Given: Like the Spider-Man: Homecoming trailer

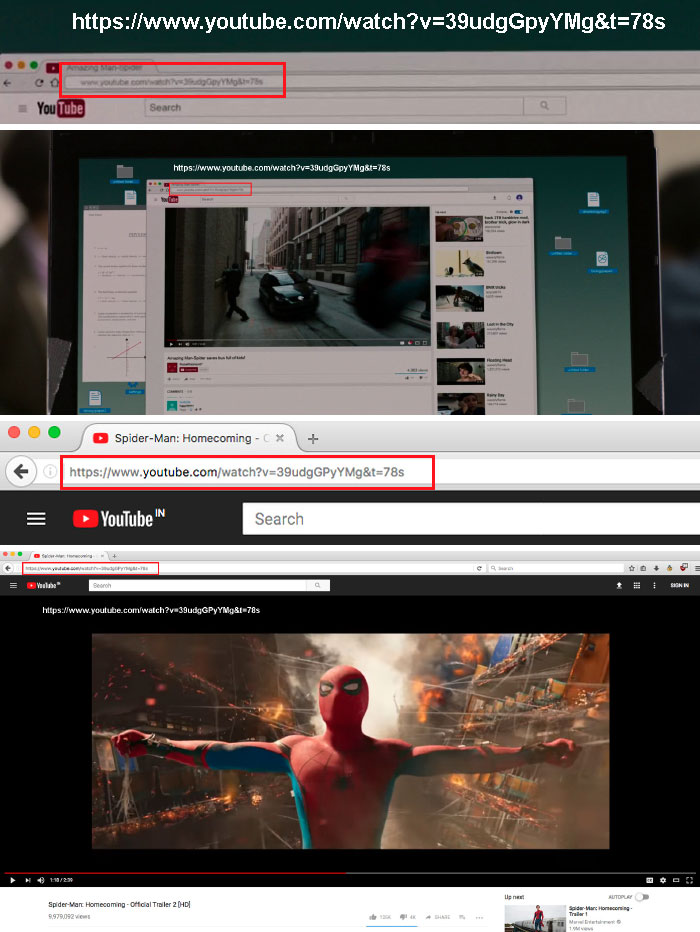Looking at the screenshot, I should [380, 917].
